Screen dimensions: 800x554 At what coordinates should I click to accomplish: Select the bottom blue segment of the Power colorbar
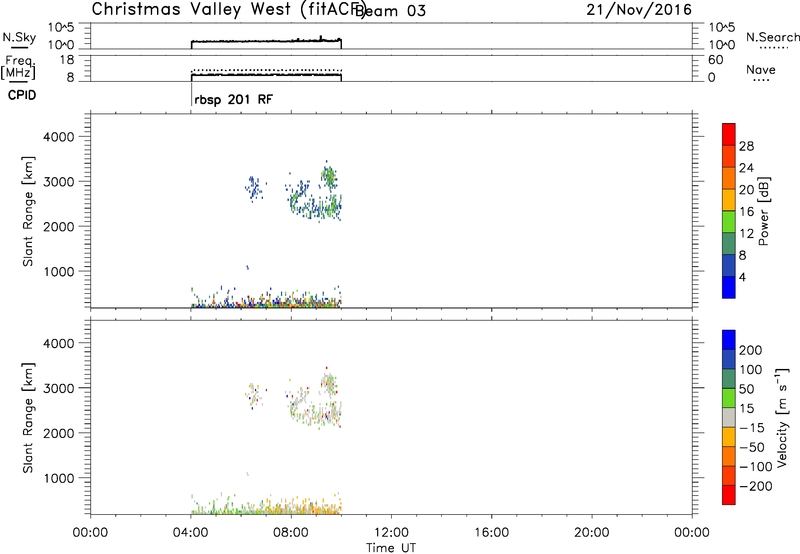click(x=729, y=287)
